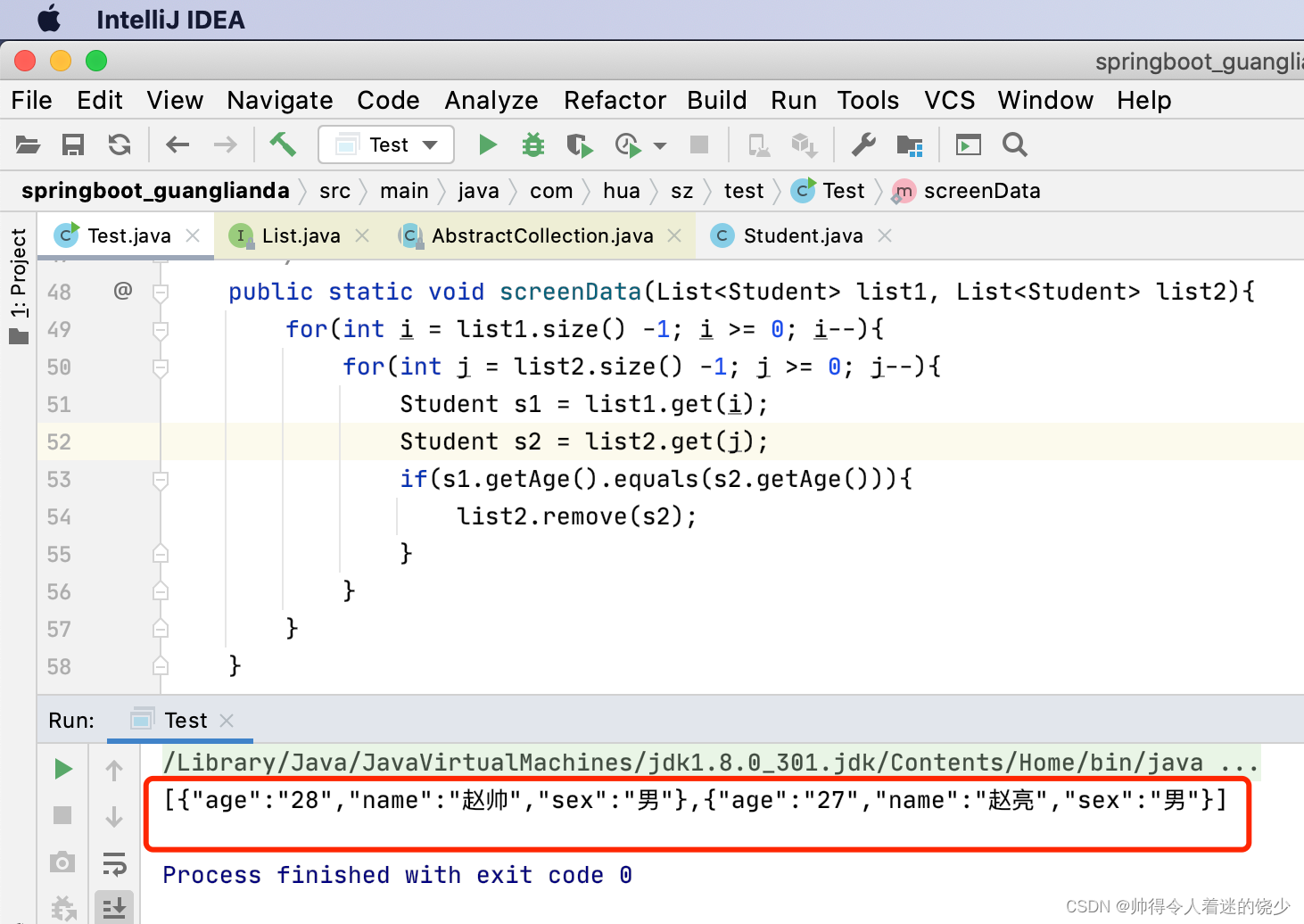Viewport: 1304px width, 924px height.
Task: Click the Update Project VCS icon
Action: [759, 144]
